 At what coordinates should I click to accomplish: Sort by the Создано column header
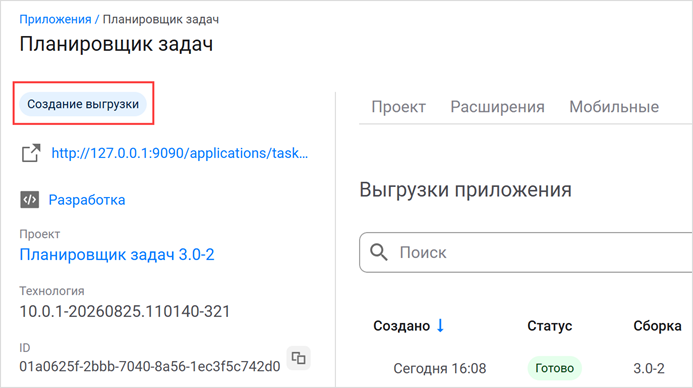click(401, 326)
